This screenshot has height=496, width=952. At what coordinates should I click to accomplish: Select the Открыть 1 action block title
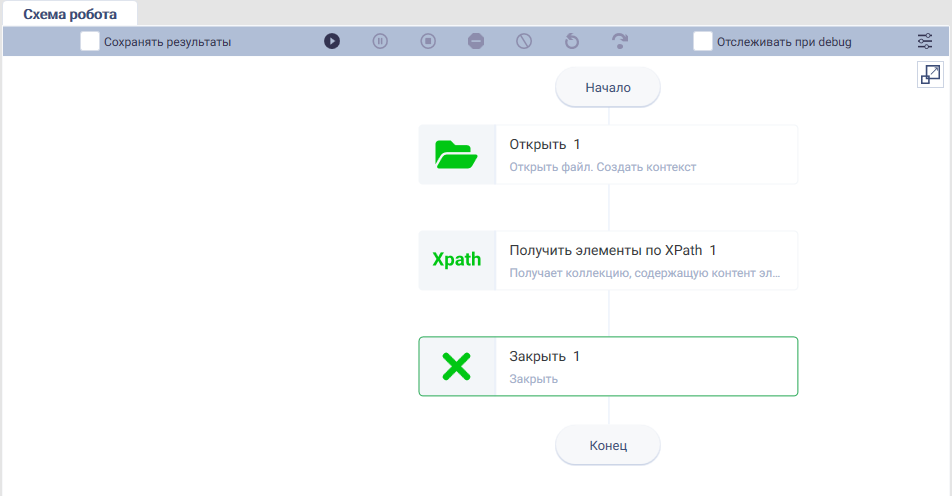(545, 144)
